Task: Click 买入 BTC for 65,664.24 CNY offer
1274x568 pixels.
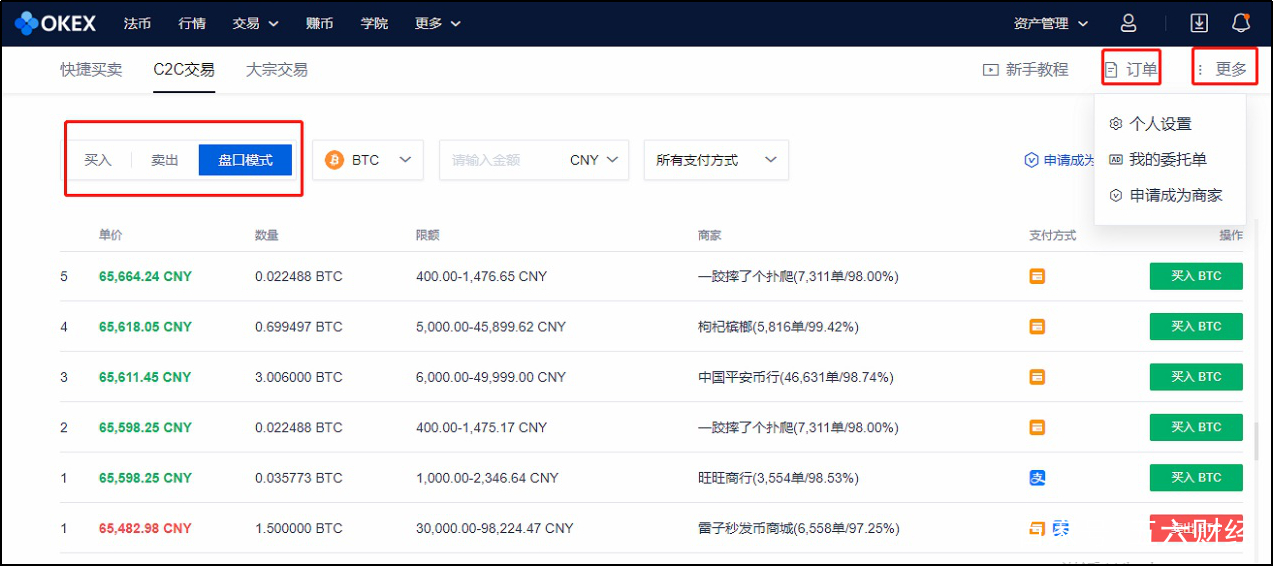Action: click(1196, 276)
